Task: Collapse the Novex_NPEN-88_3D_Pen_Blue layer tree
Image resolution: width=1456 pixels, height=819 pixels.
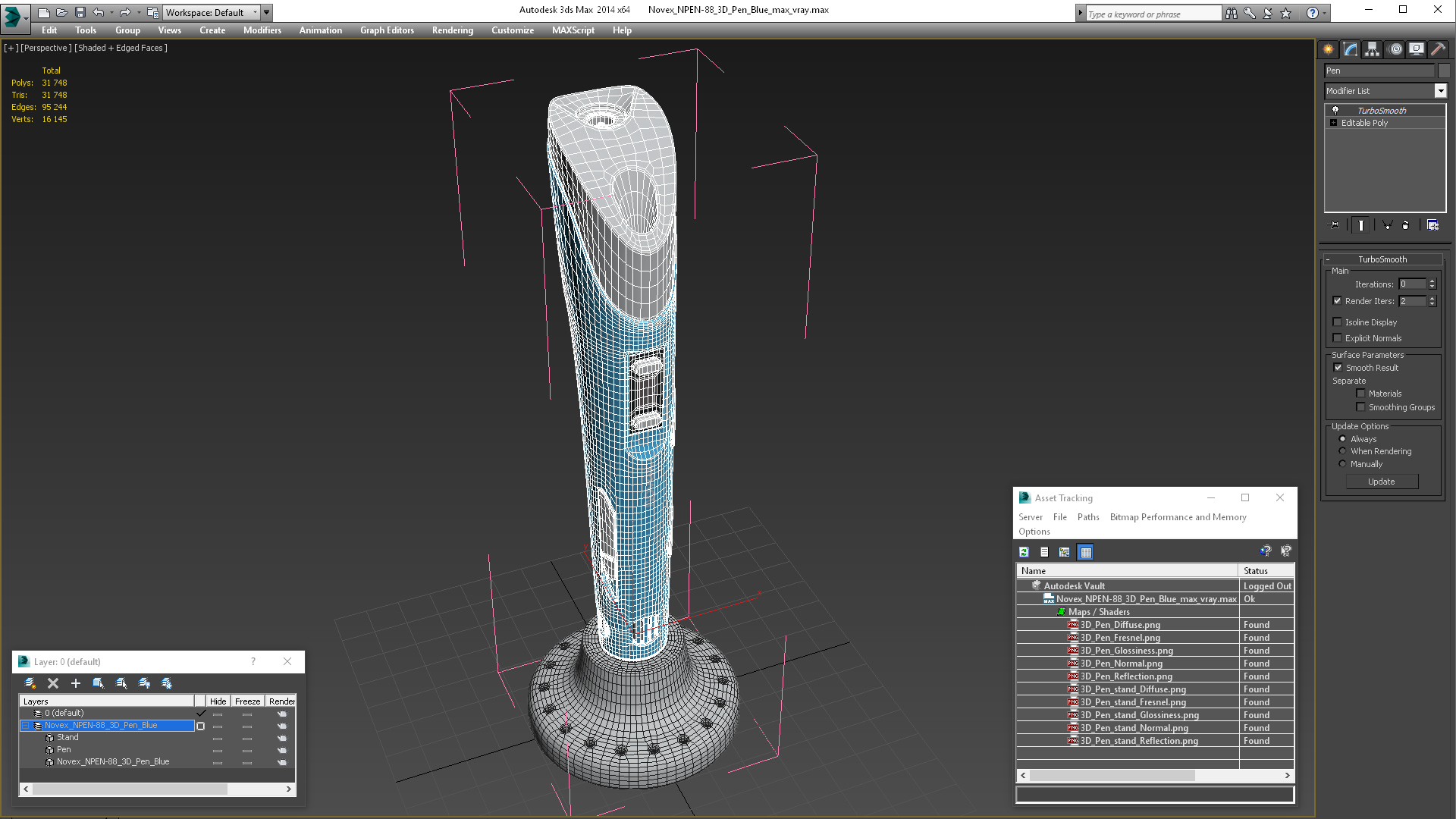Action: 25,726
